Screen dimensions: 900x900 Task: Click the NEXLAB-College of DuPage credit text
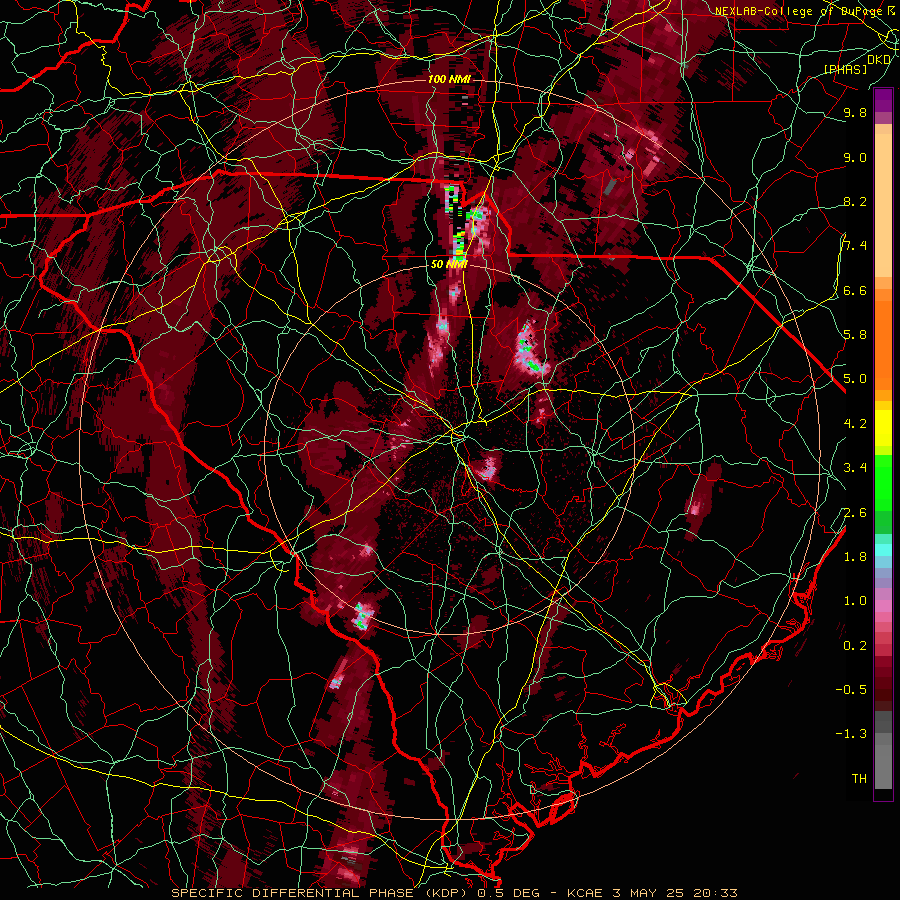click(x=799, y=11)
